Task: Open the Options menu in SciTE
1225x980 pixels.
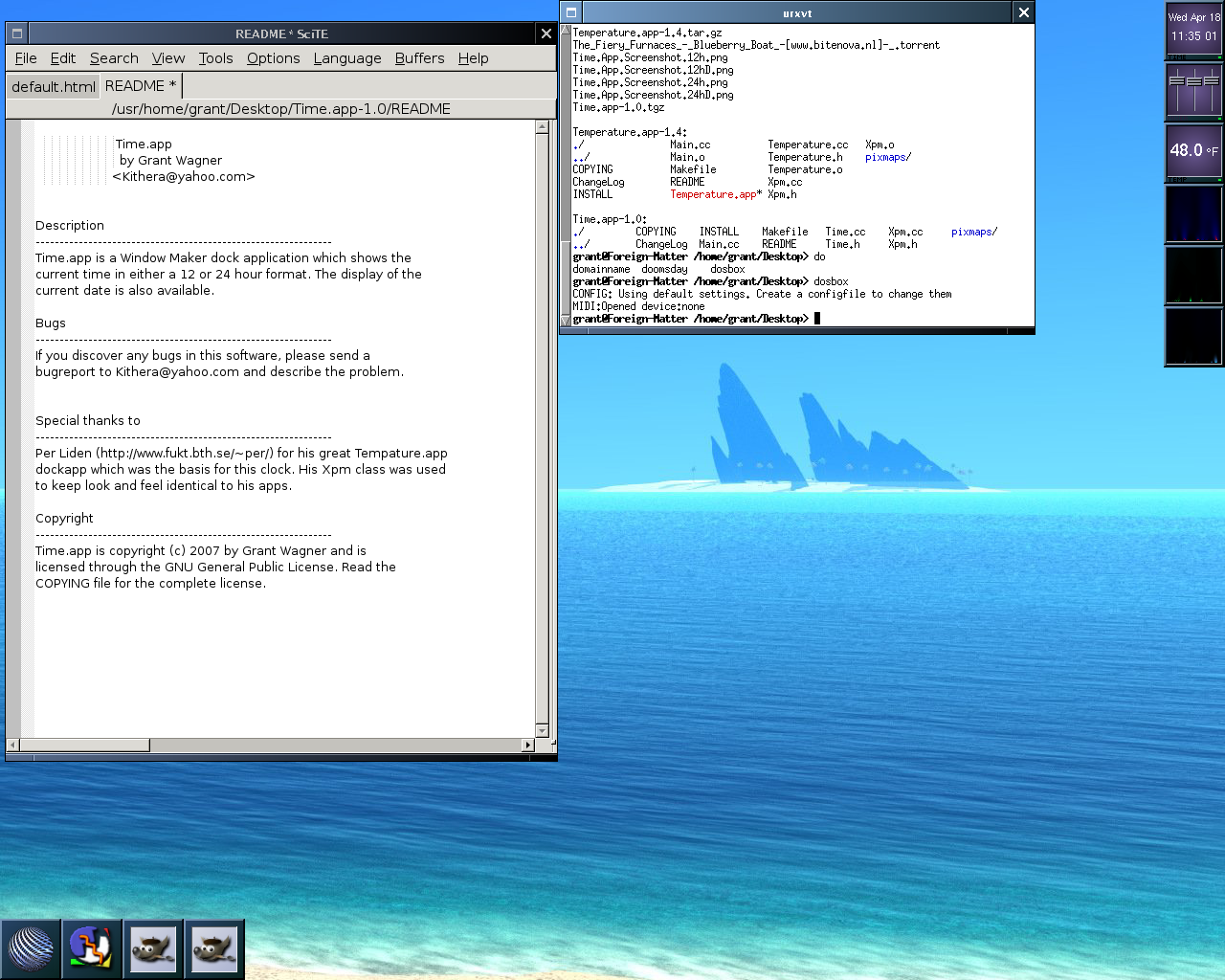Action: pyautogui.click(x=273, y=58)
